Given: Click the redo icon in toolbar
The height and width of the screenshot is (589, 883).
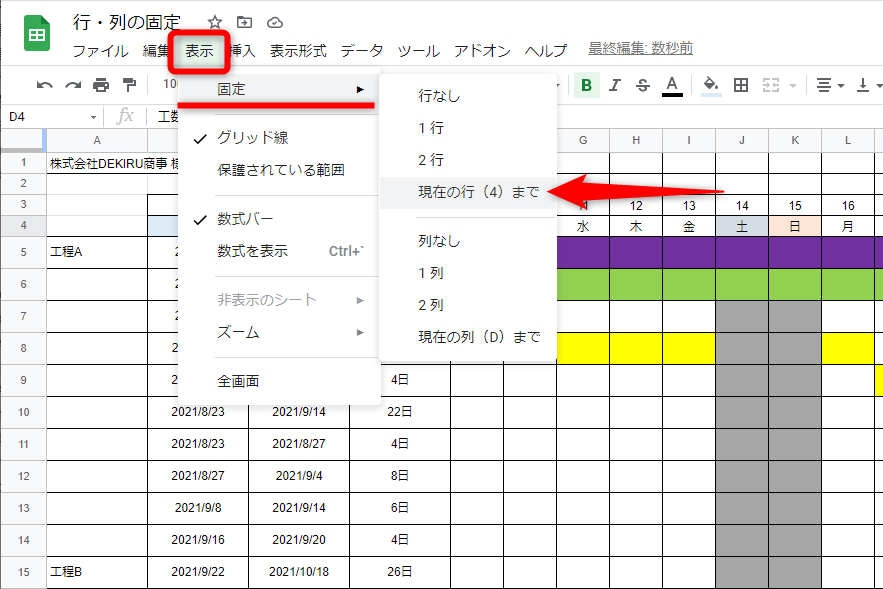Looking at the screenshot, I should pyautogui.click(x=72, y=85).
